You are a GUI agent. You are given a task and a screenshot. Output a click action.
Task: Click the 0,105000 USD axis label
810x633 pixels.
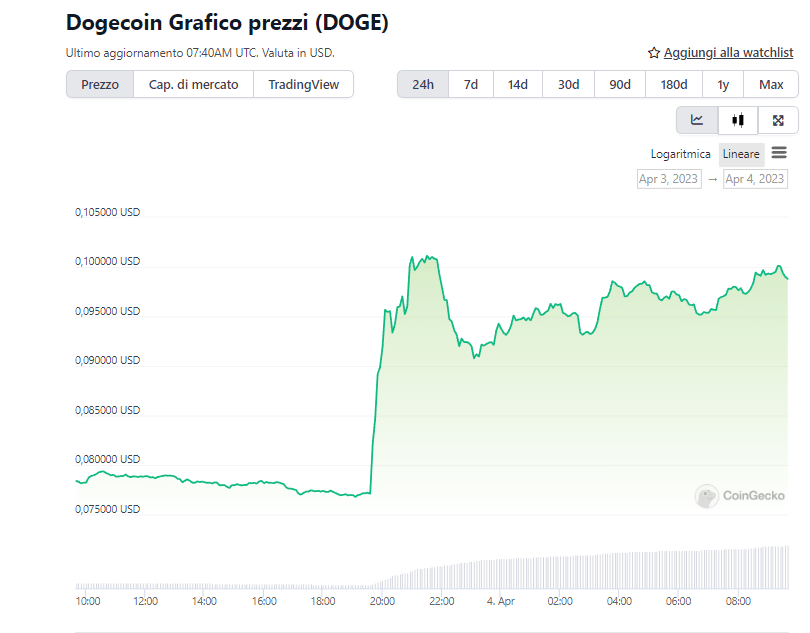tap(107, 212)
